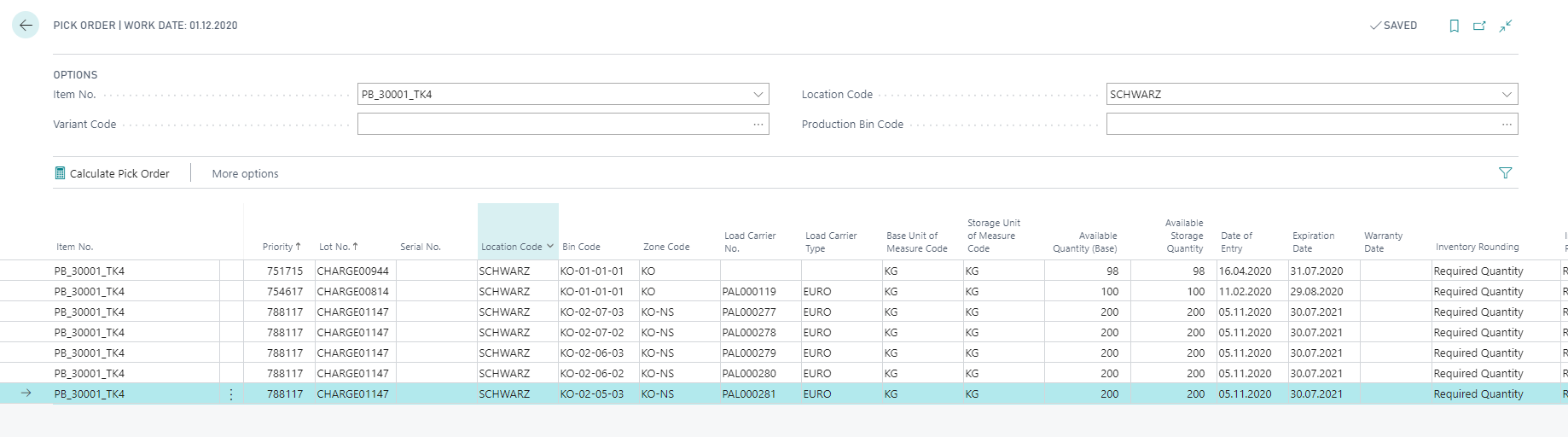The width and height of the screenshot is (1568, 437).
Task: Click the Item No. column header
Action: (74, 247)
